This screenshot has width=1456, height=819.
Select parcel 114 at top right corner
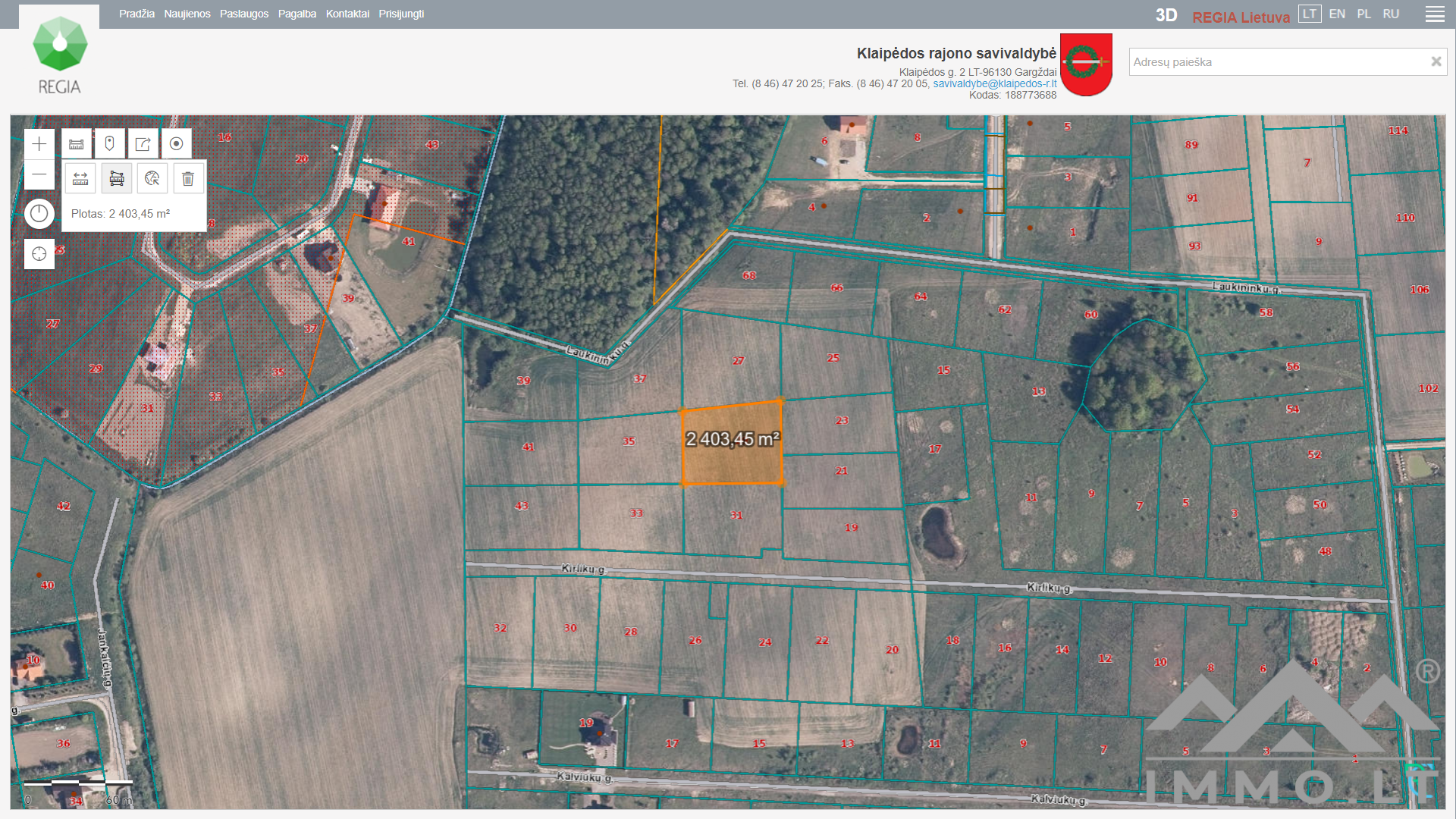pyautogui.click(x=1398, y=130)
